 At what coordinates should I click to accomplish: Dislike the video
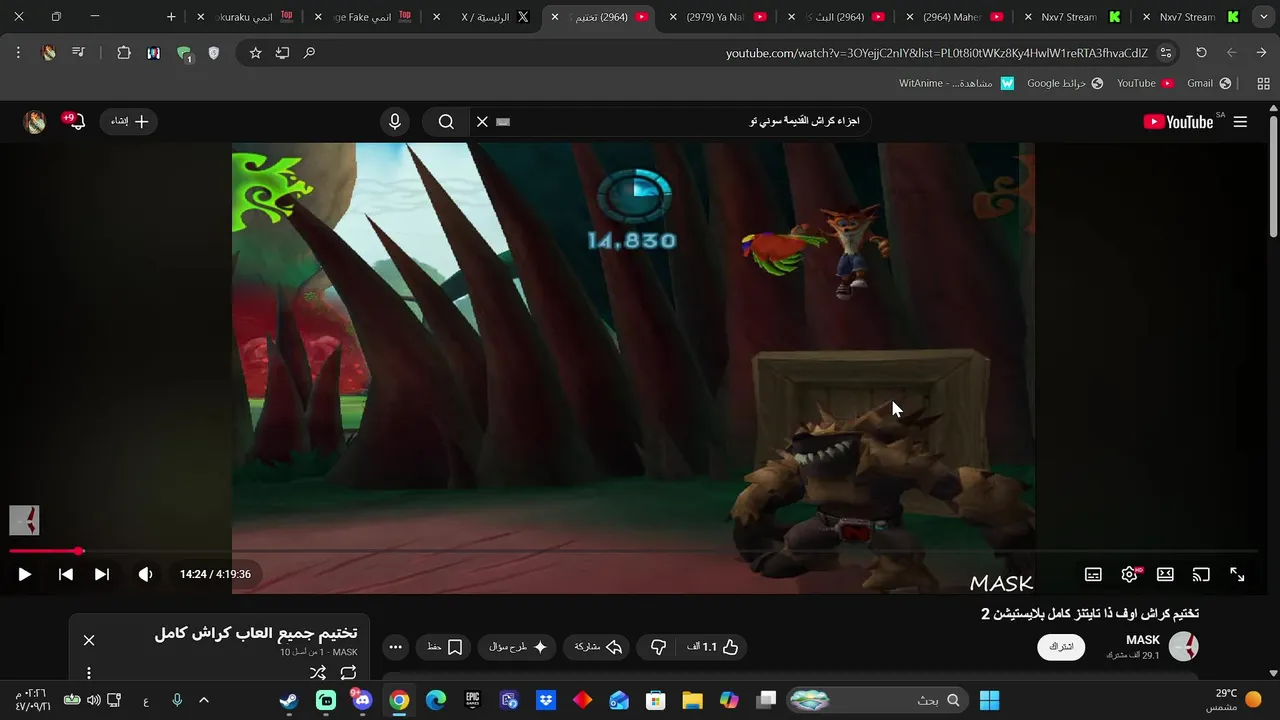pos(658,647)
